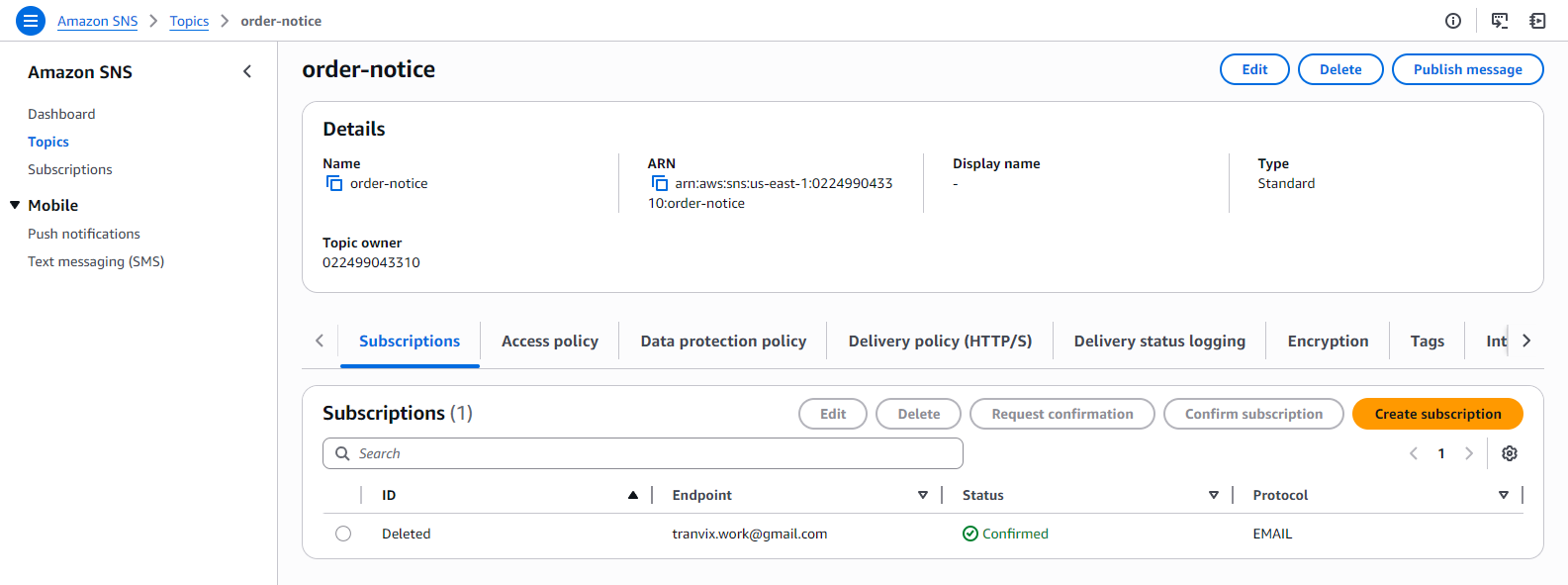The height and width of the screenshot is (585, 1568).
Task: Open the CloudShell icon in header
Action: coord(1500,21)
